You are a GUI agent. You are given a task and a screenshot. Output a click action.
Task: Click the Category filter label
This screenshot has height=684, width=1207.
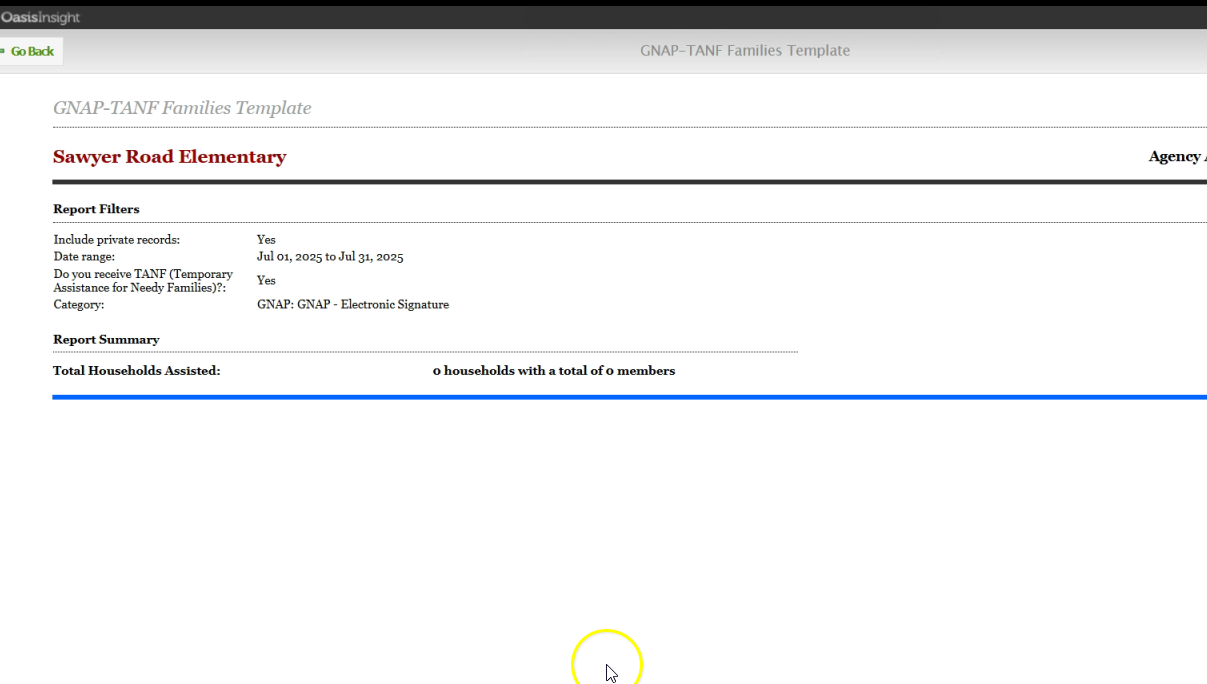[x=78, y=305]
